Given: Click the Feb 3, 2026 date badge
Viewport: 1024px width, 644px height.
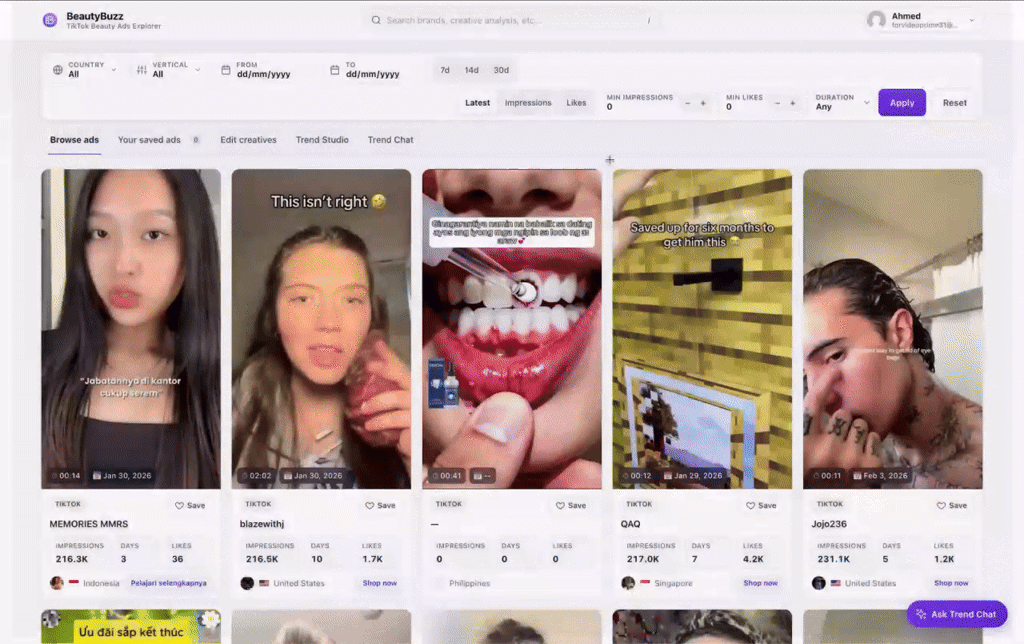Looking at the screenshot, I should coord(880,475).
